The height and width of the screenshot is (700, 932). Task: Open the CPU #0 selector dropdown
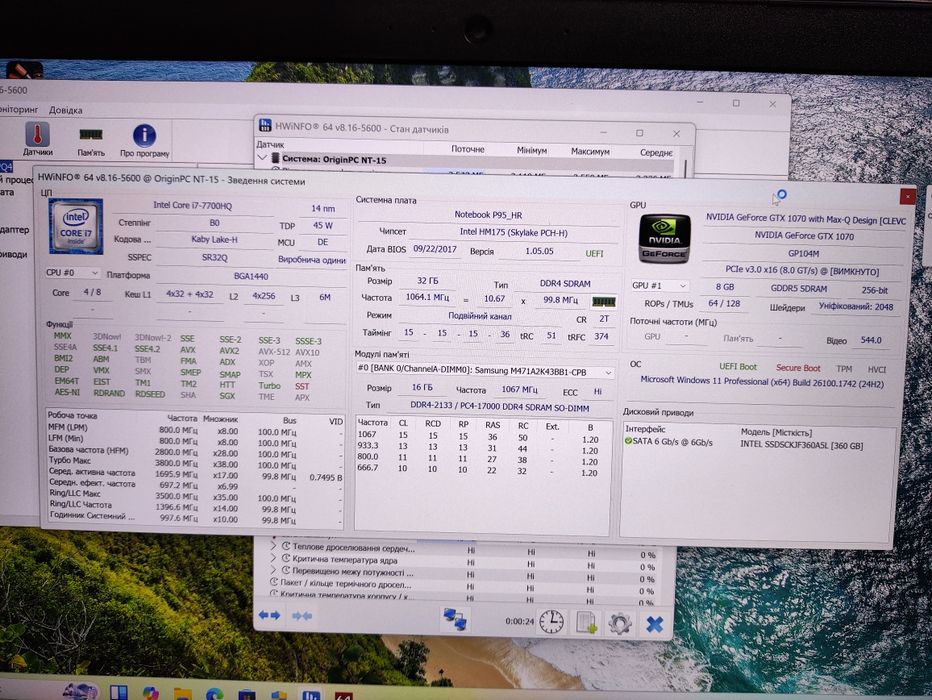click(72, 272)
